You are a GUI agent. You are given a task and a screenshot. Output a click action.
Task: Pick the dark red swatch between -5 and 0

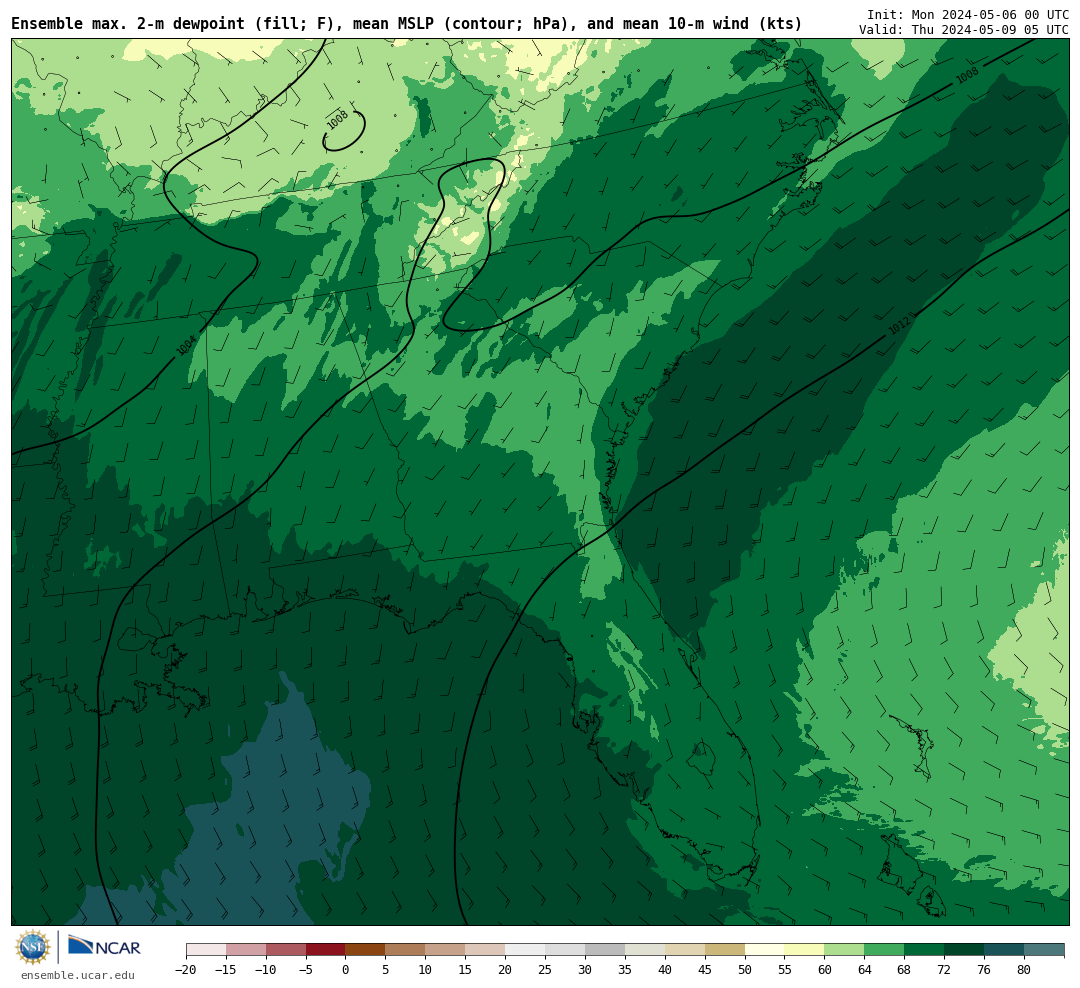[x=324, y=950]
